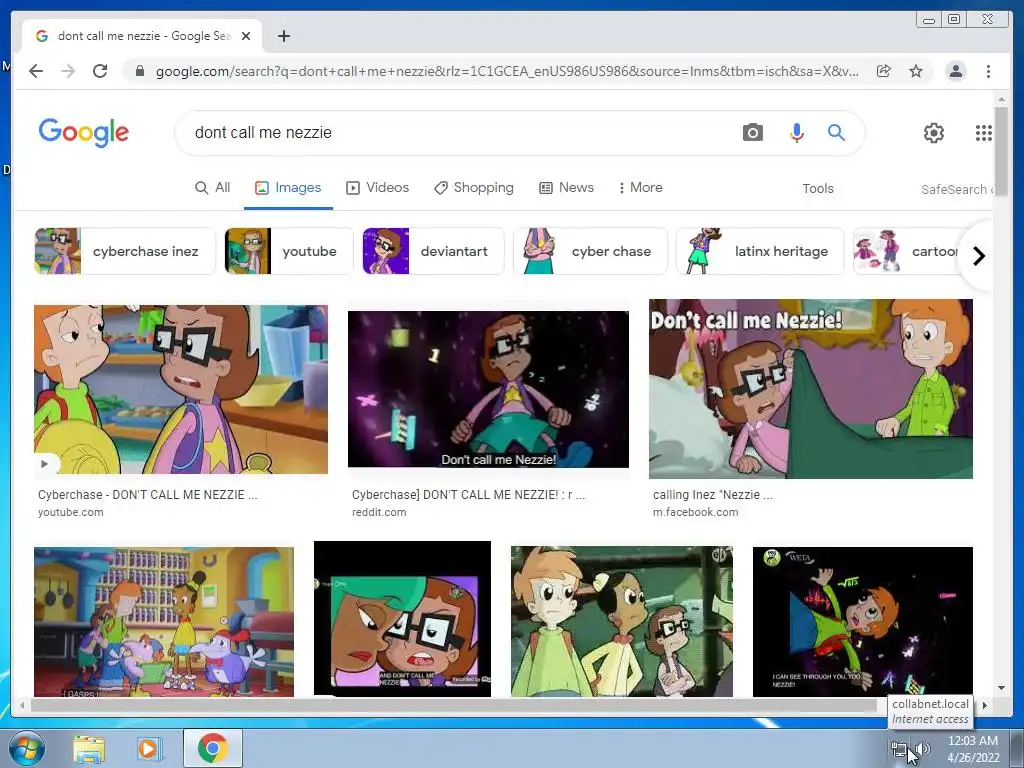Filter by the 'youtube' chip

pyautogui.click(x=289, y=251)
